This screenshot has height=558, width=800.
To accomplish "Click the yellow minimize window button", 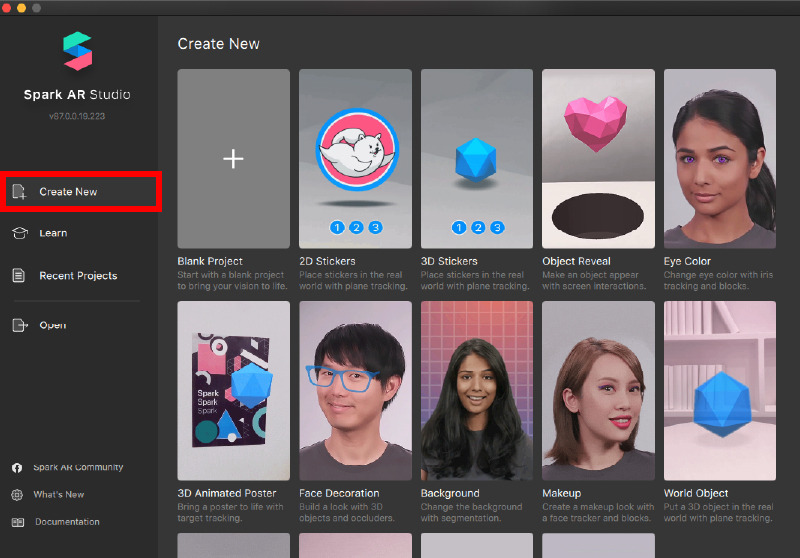I will (21, 8).
